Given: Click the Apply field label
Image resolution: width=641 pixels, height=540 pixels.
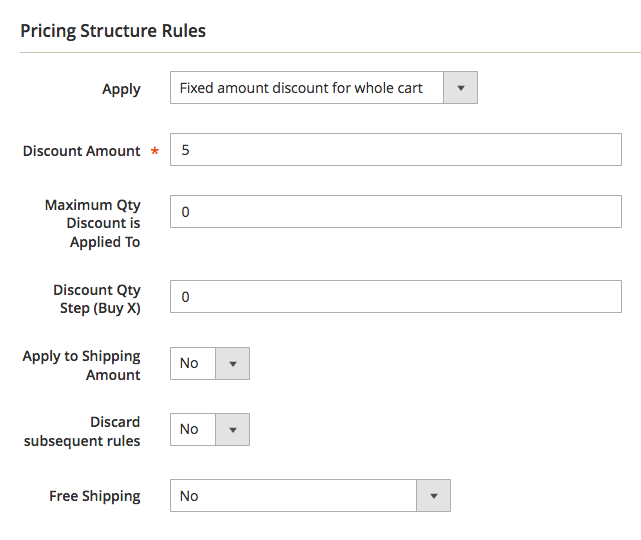Looking at the screenshot, I should pos(121,89).
